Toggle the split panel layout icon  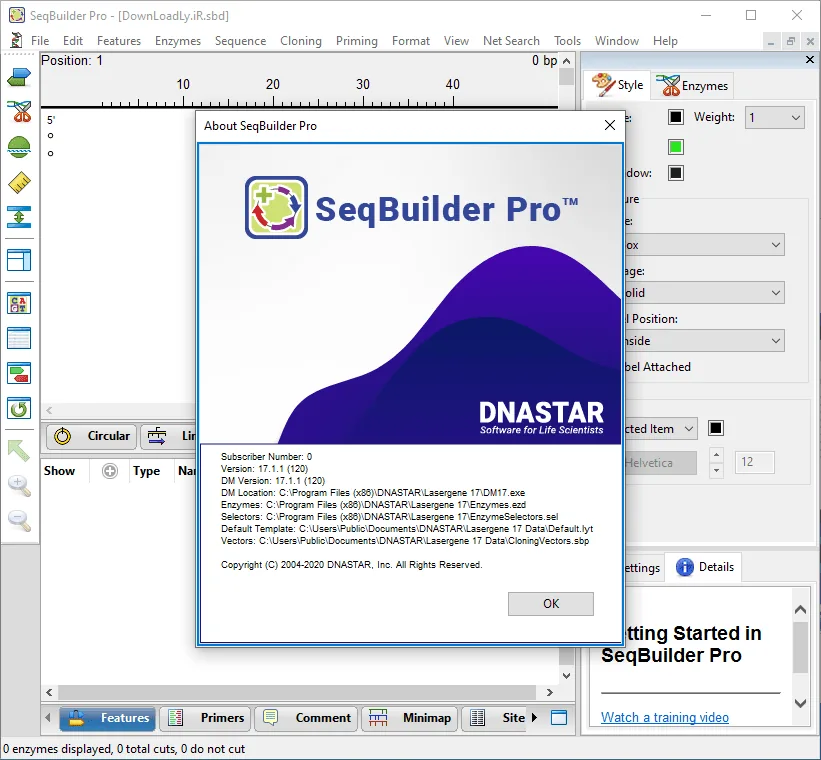(19, 260)
